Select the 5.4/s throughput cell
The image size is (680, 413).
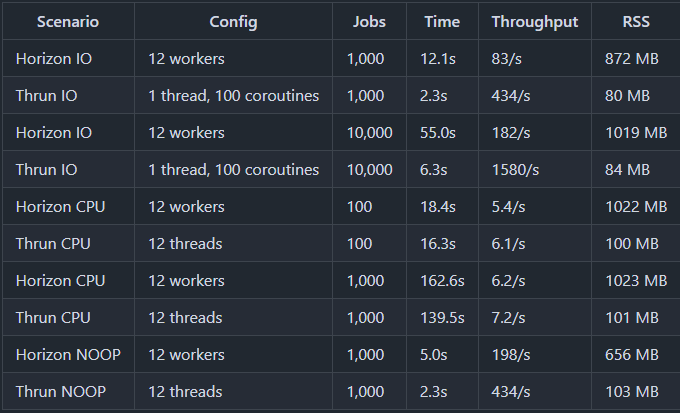point(508,206)
